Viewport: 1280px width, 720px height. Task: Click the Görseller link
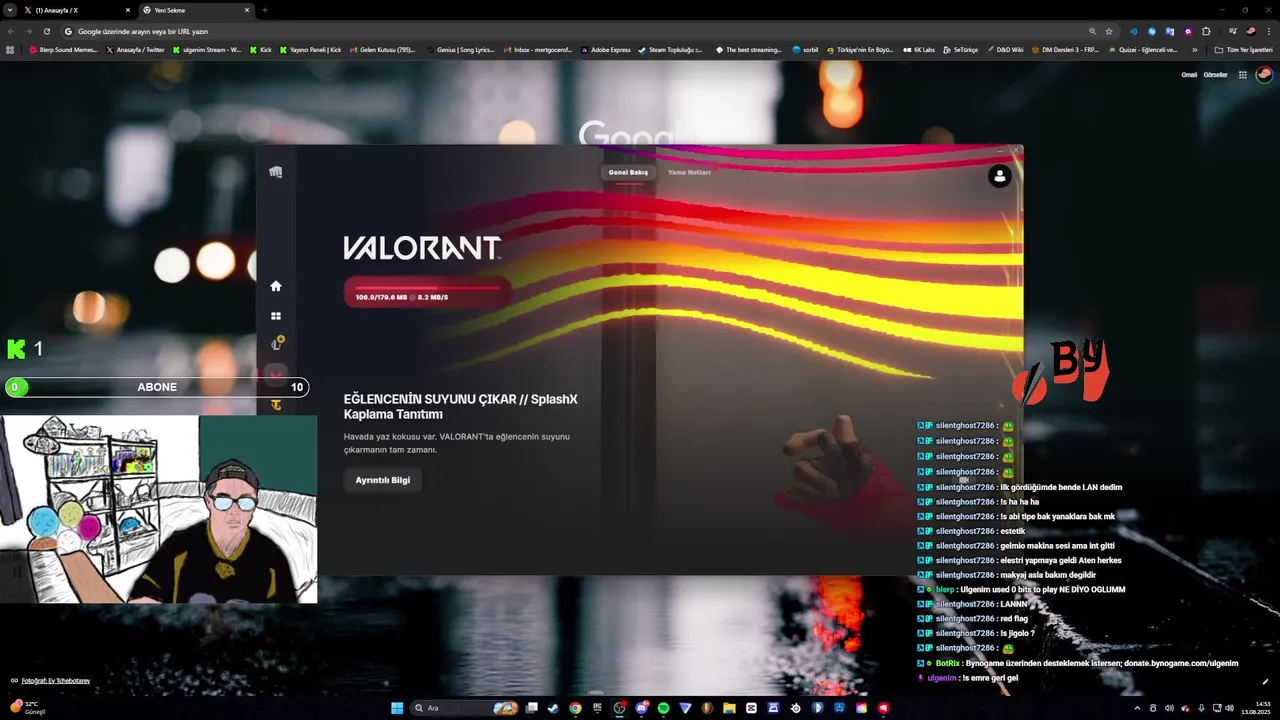point(1215,75)
